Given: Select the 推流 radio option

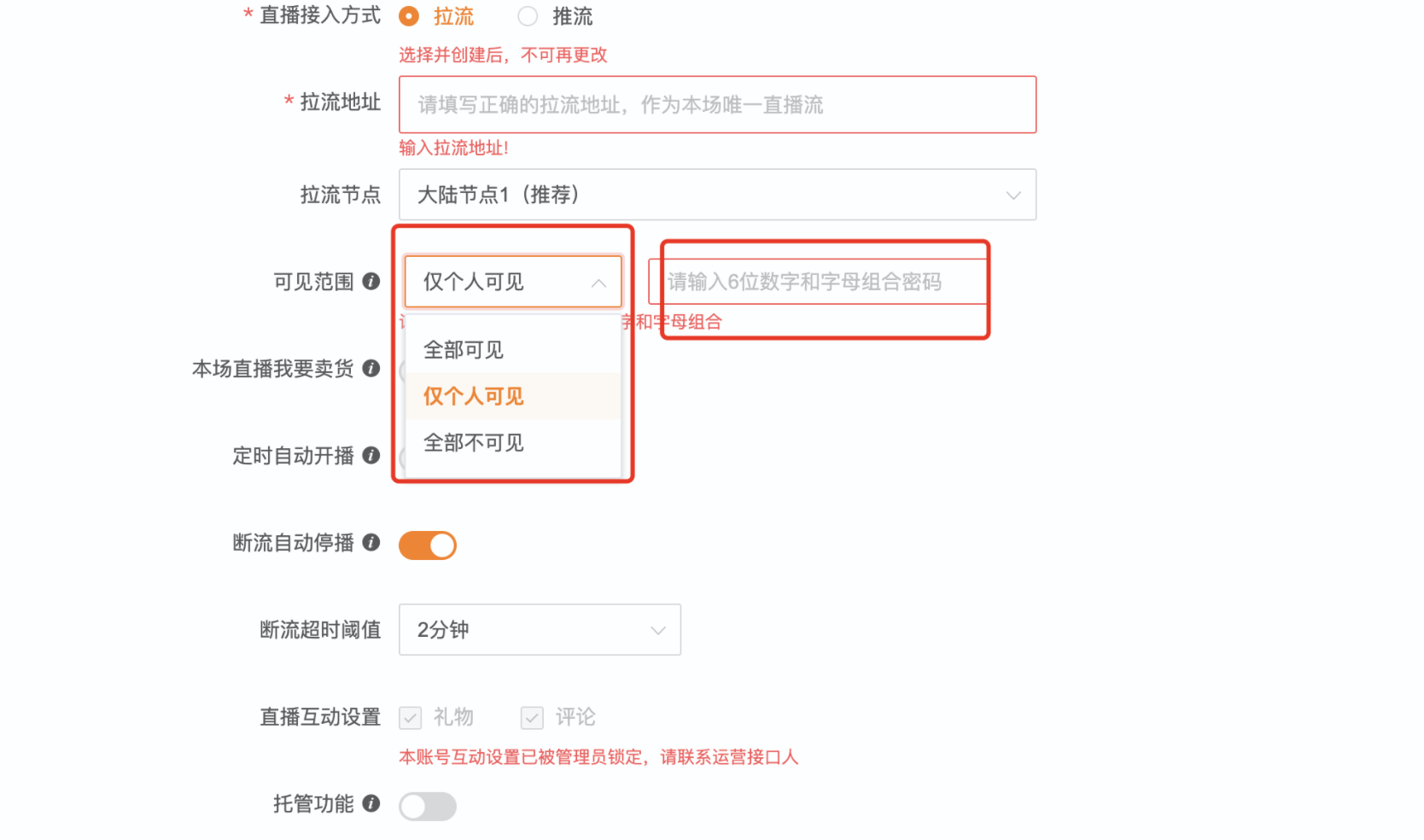Looking at the screenshot, I should point(528,16).
